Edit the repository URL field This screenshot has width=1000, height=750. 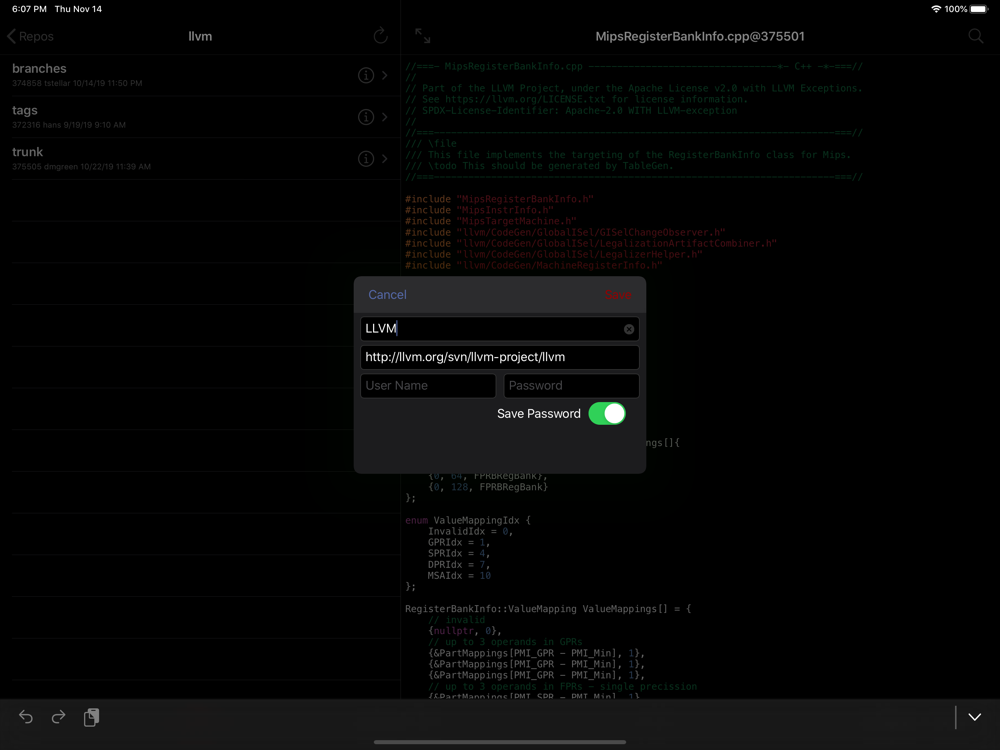pyautogui.click(x=499, y=357)
